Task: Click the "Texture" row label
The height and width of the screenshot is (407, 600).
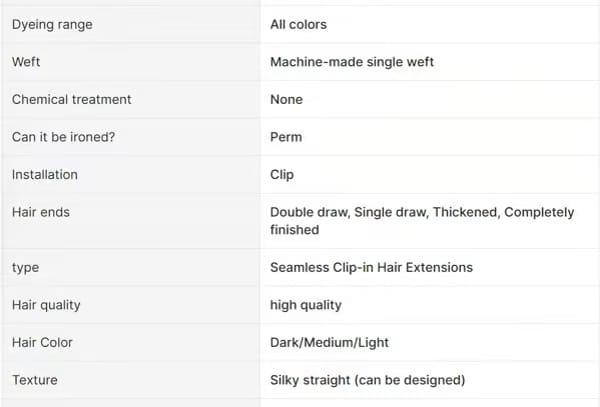Action: [35, 380]
